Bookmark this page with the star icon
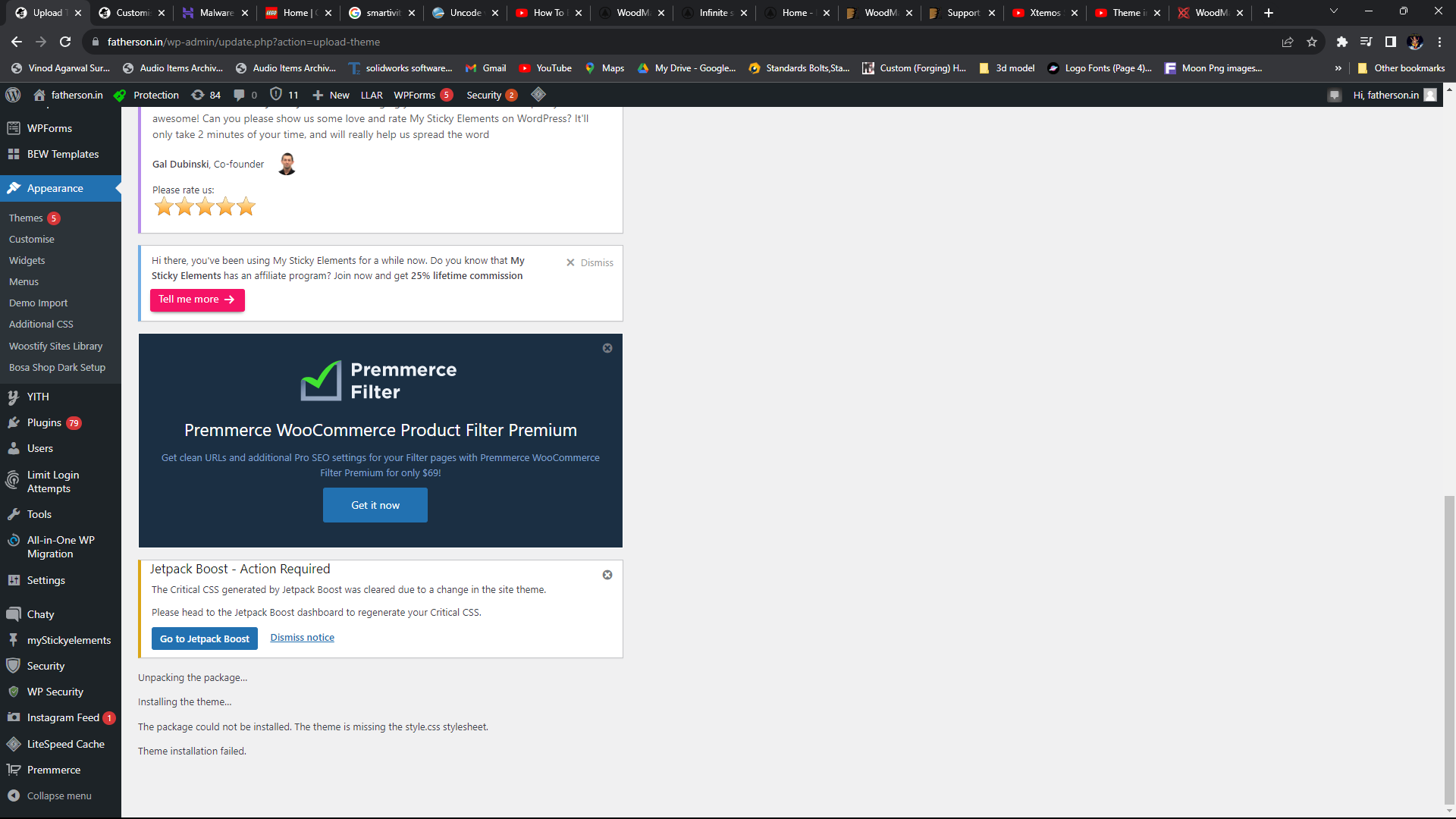This screenshot has width=1456, height=819. (x=1312, y=42)
